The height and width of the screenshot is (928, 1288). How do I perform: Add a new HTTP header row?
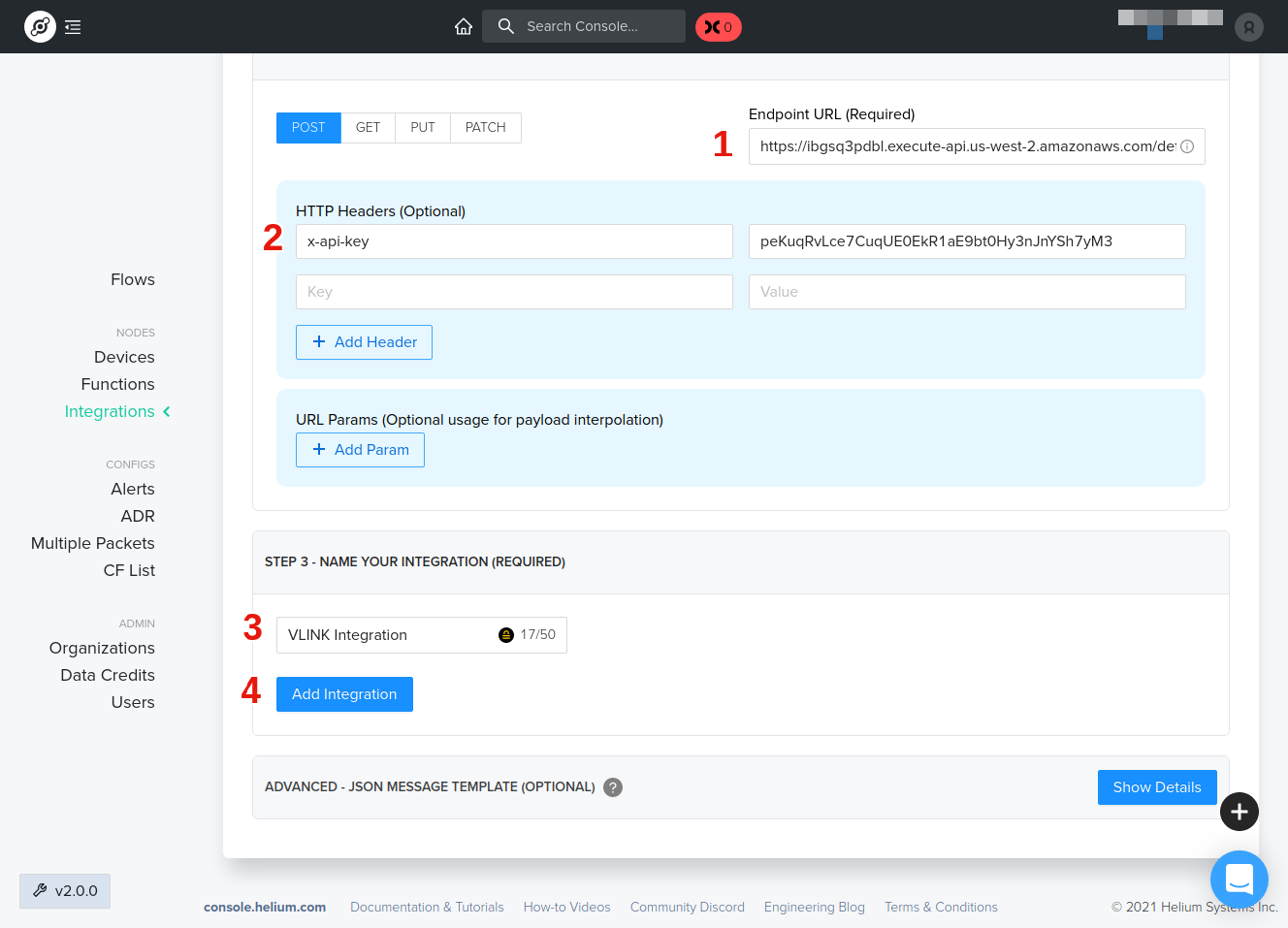click(x=364, y=342)
